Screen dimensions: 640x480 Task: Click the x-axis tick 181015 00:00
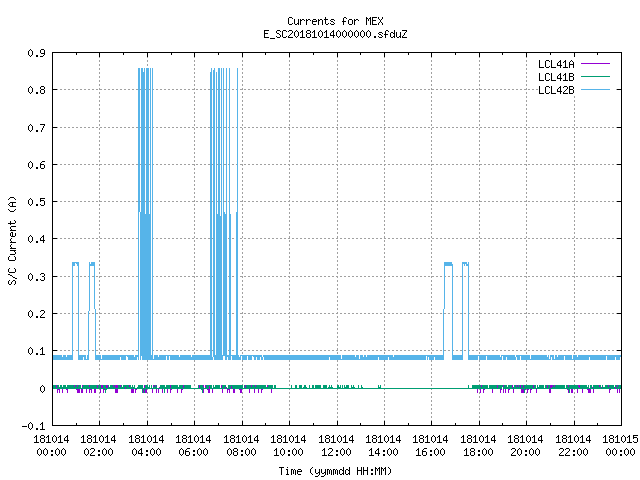tap(620, 446)
